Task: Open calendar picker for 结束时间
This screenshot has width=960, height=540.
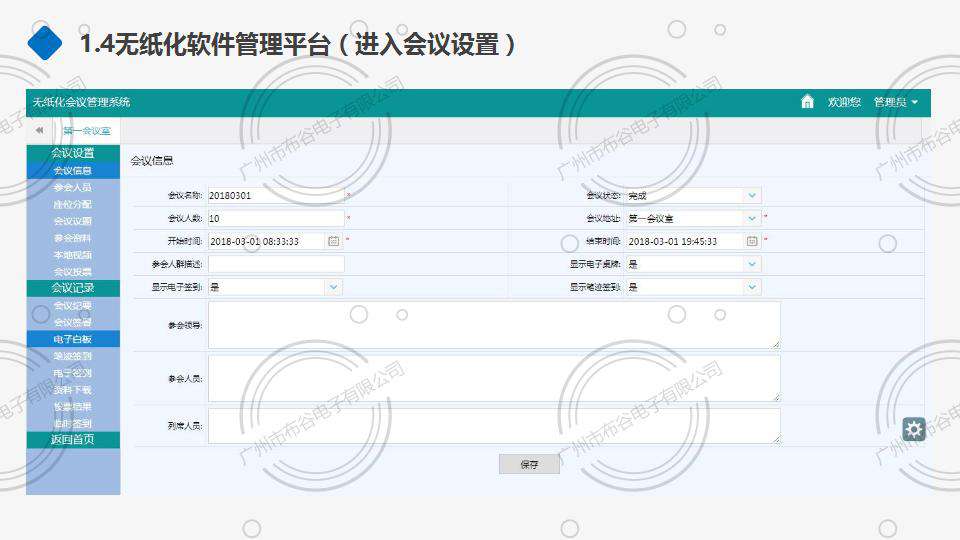Action: (752, 241)
